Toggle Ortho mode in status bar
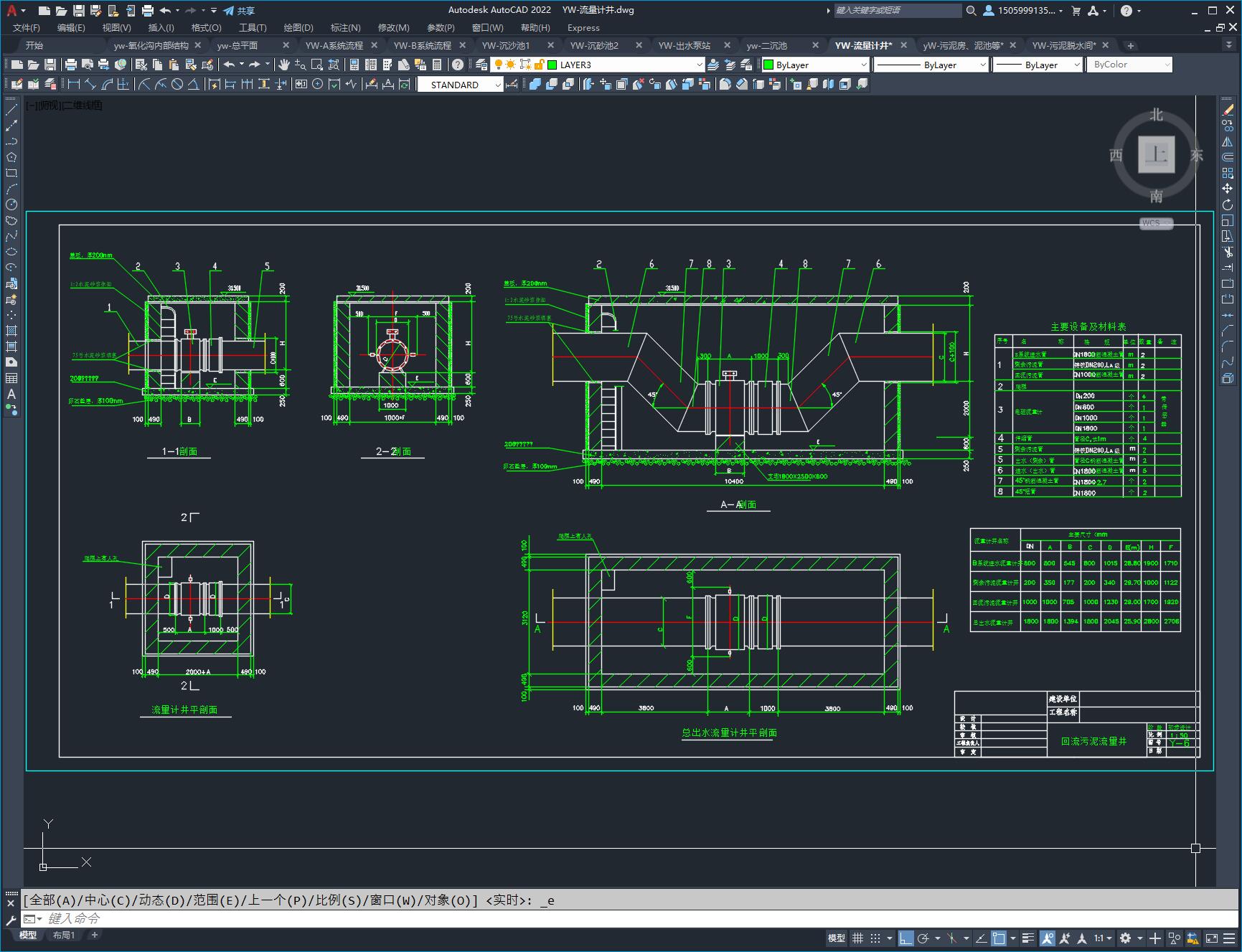 pyautogui.click(x=906, y=938)
